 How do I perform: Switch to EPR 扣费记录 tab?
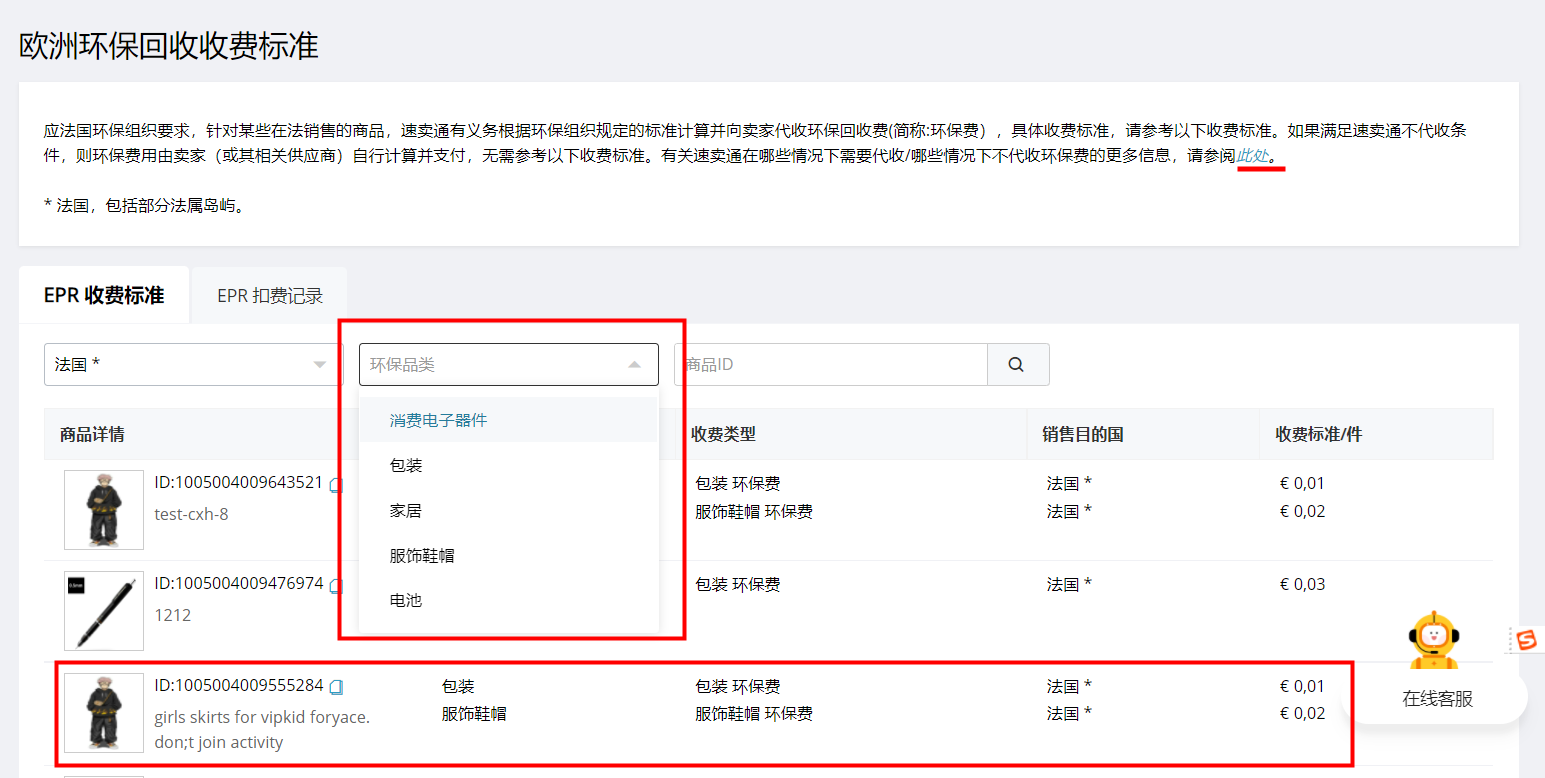[x=270, y=296]
